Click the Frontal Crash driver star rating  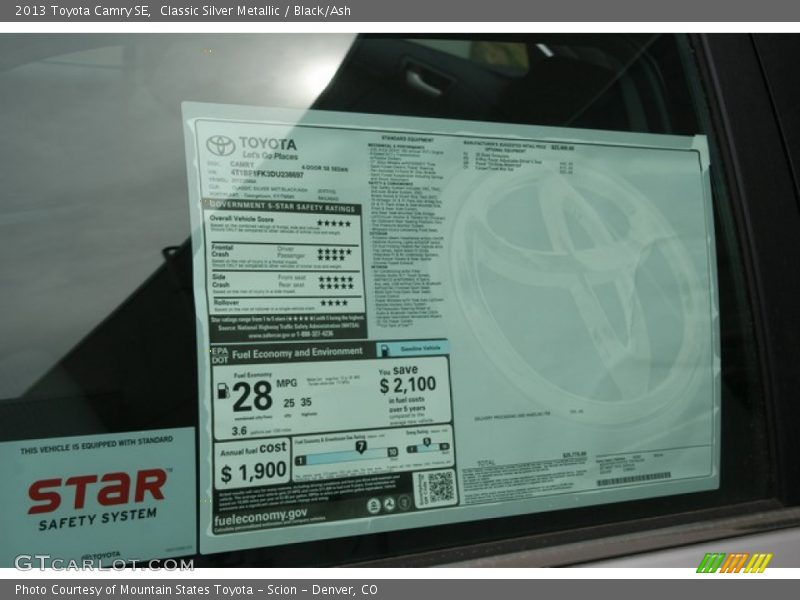pos(334,252)
